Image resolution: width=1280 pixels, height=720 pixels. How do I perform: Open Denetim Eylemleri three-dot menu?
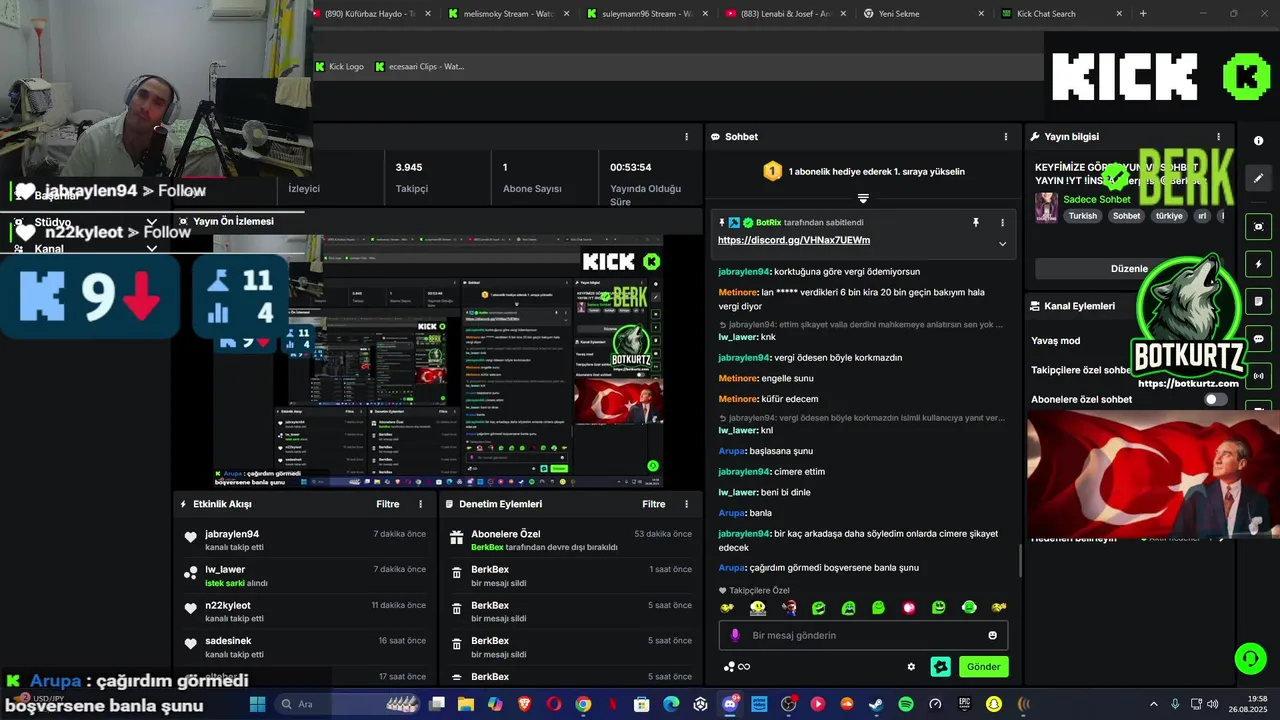(686, 504)
